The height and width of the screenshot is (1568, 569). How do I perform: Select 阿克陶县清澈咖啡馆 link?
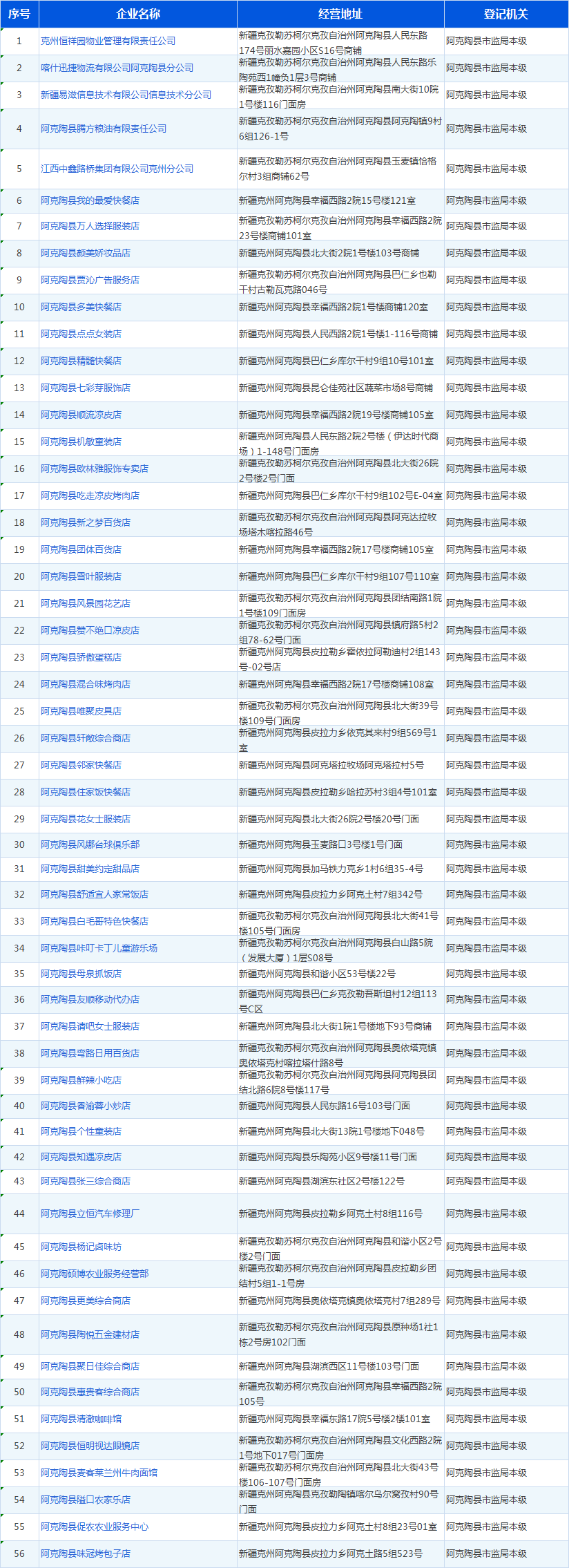point(81,1419)
